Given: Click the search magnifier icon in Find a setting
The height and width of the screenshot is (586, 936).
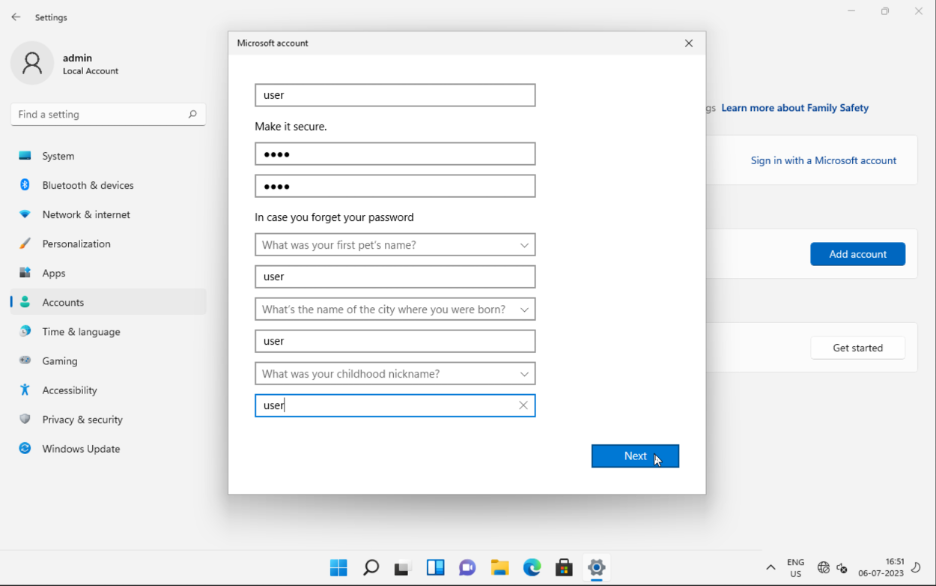Looking at the screenshot, I should click(x=192, y=114).
